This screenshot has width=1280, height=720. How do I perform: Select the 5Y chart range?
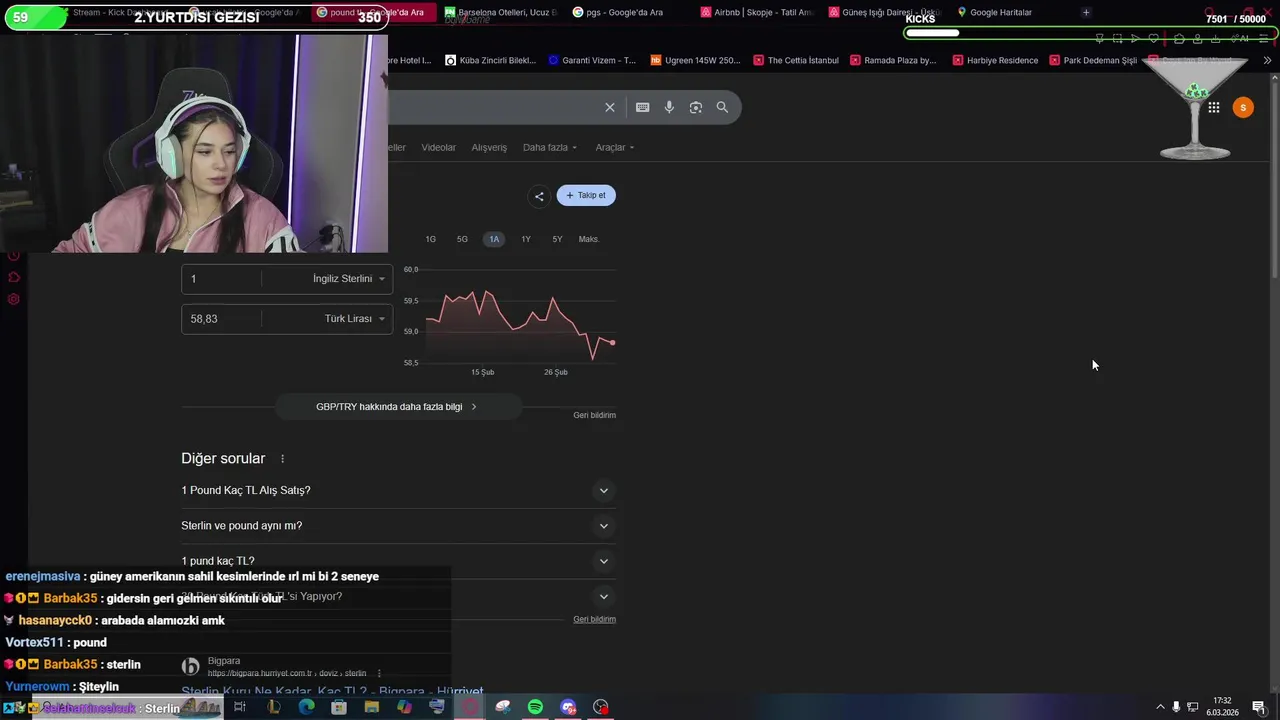point(557,239)
